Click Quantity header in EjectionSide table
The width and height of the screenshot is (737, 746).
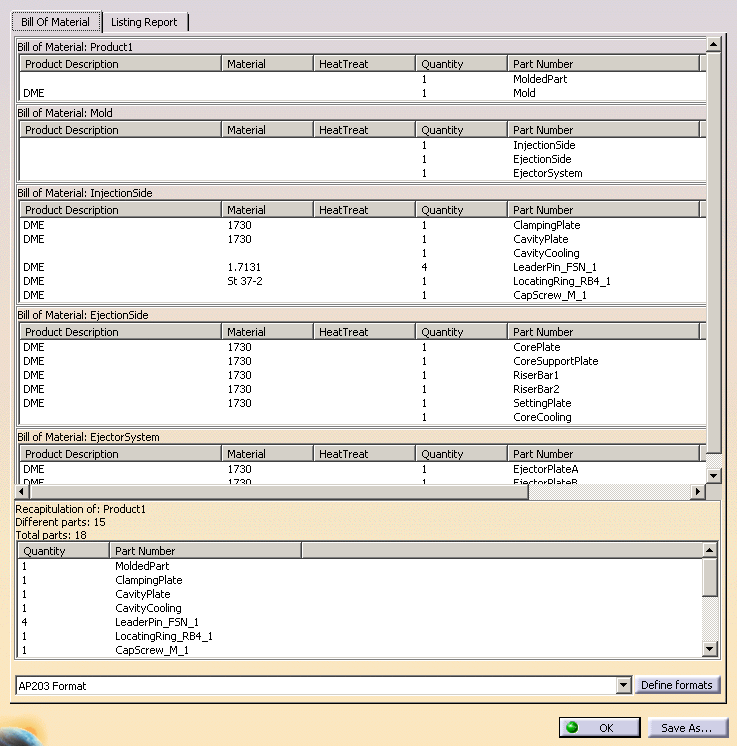462,332
